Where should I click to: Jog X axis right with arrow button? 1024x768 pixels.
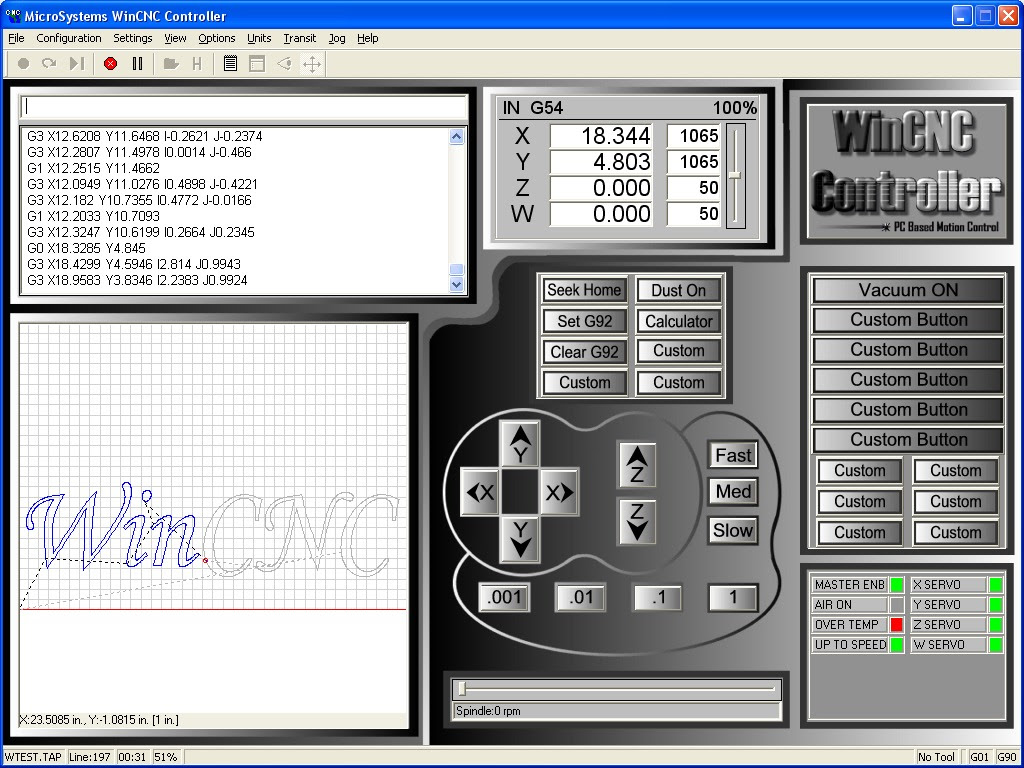coord(558,492)
